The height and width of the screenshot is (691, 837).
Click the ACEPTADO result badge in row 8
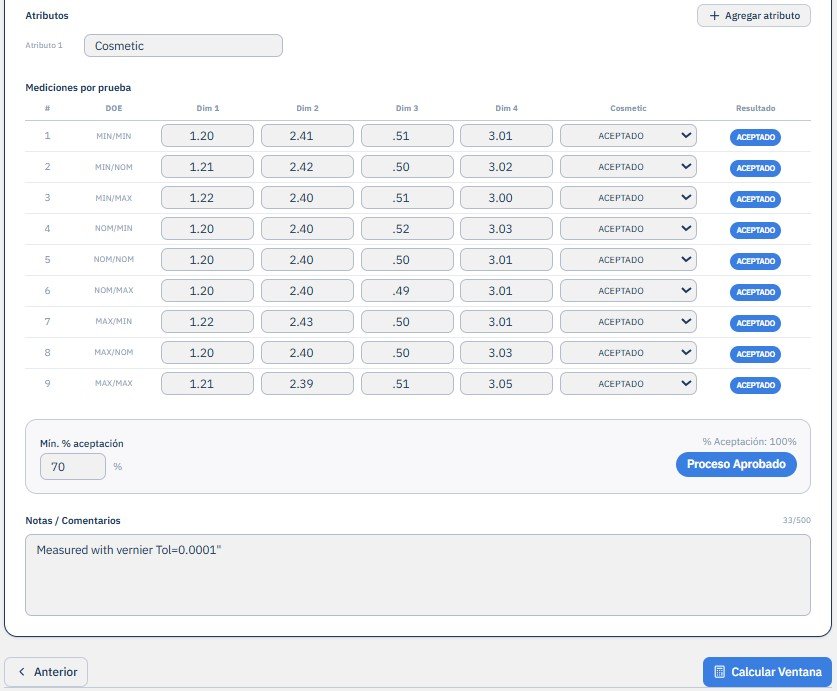[x=755, y=354]
